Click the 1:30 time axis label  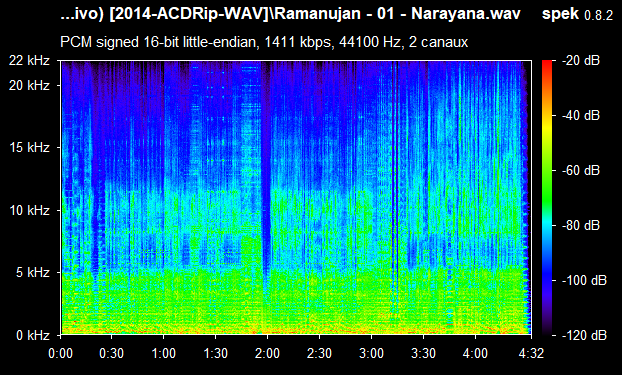(x=215, y=353)
